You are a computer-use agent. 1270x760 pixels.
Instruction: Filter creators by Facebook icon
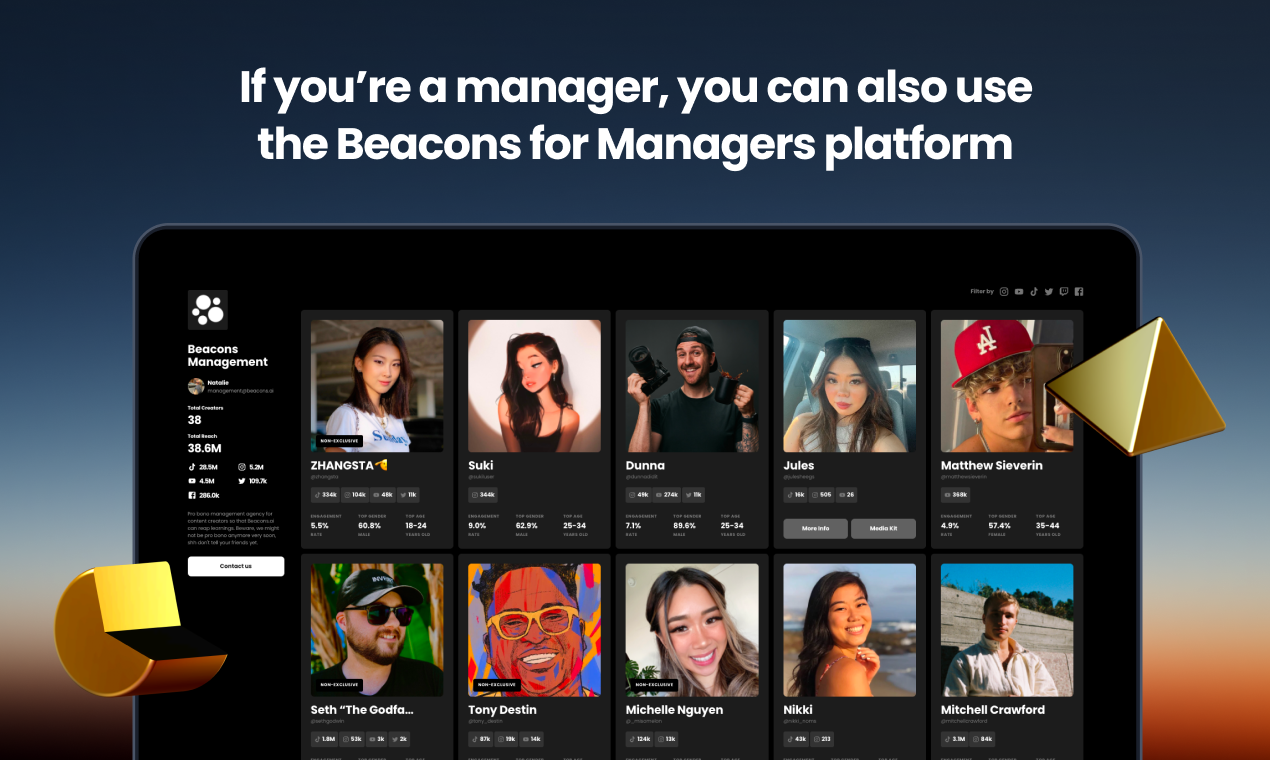pyautogui.click(x=1079, y=292)
